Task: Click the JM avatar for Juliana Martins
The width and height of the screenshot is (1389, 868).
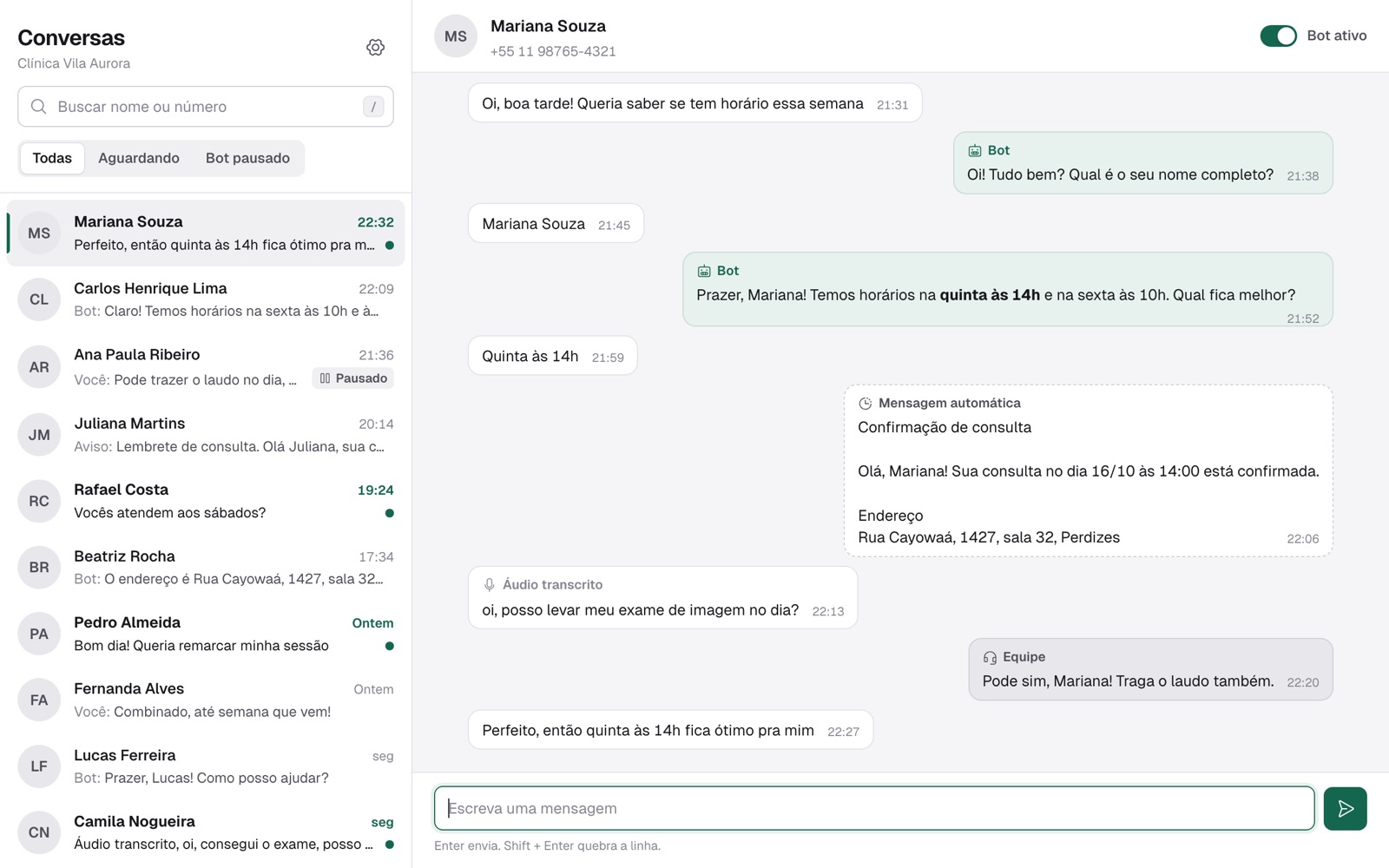Action: tap(39, 435)
